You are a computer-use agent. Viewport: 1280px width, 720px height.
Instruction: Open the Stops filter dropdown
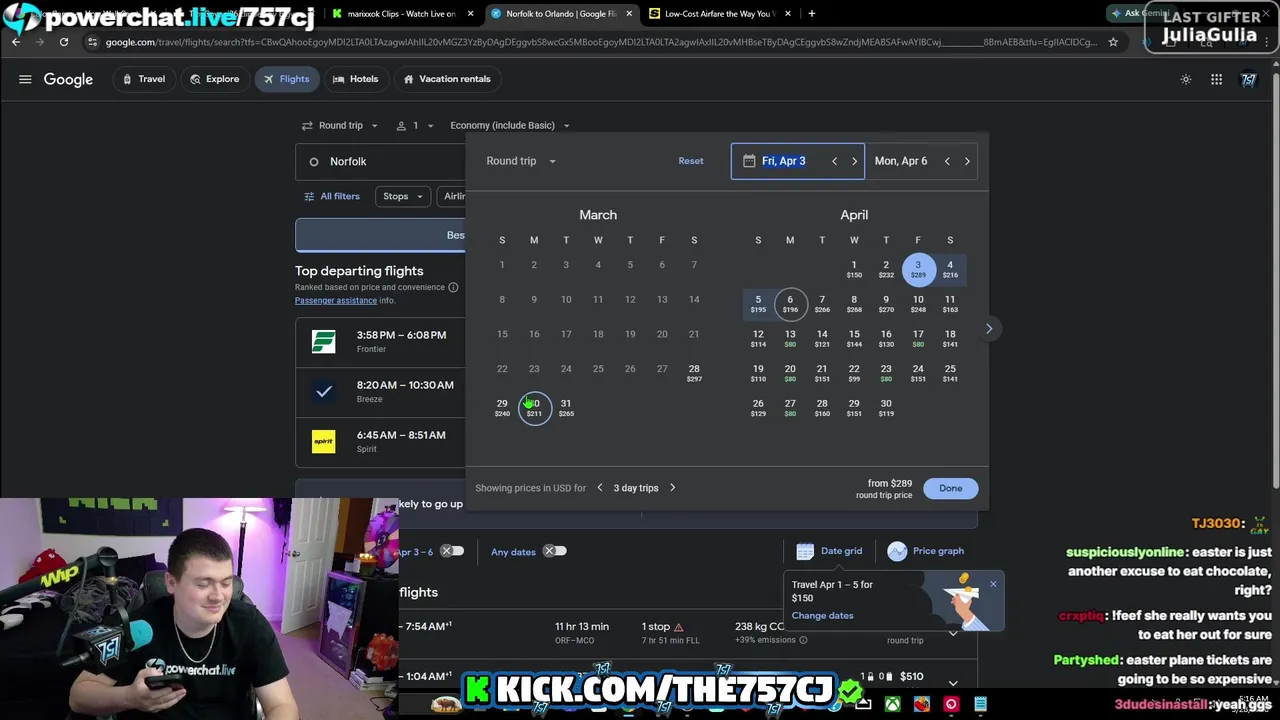point(404,196)
